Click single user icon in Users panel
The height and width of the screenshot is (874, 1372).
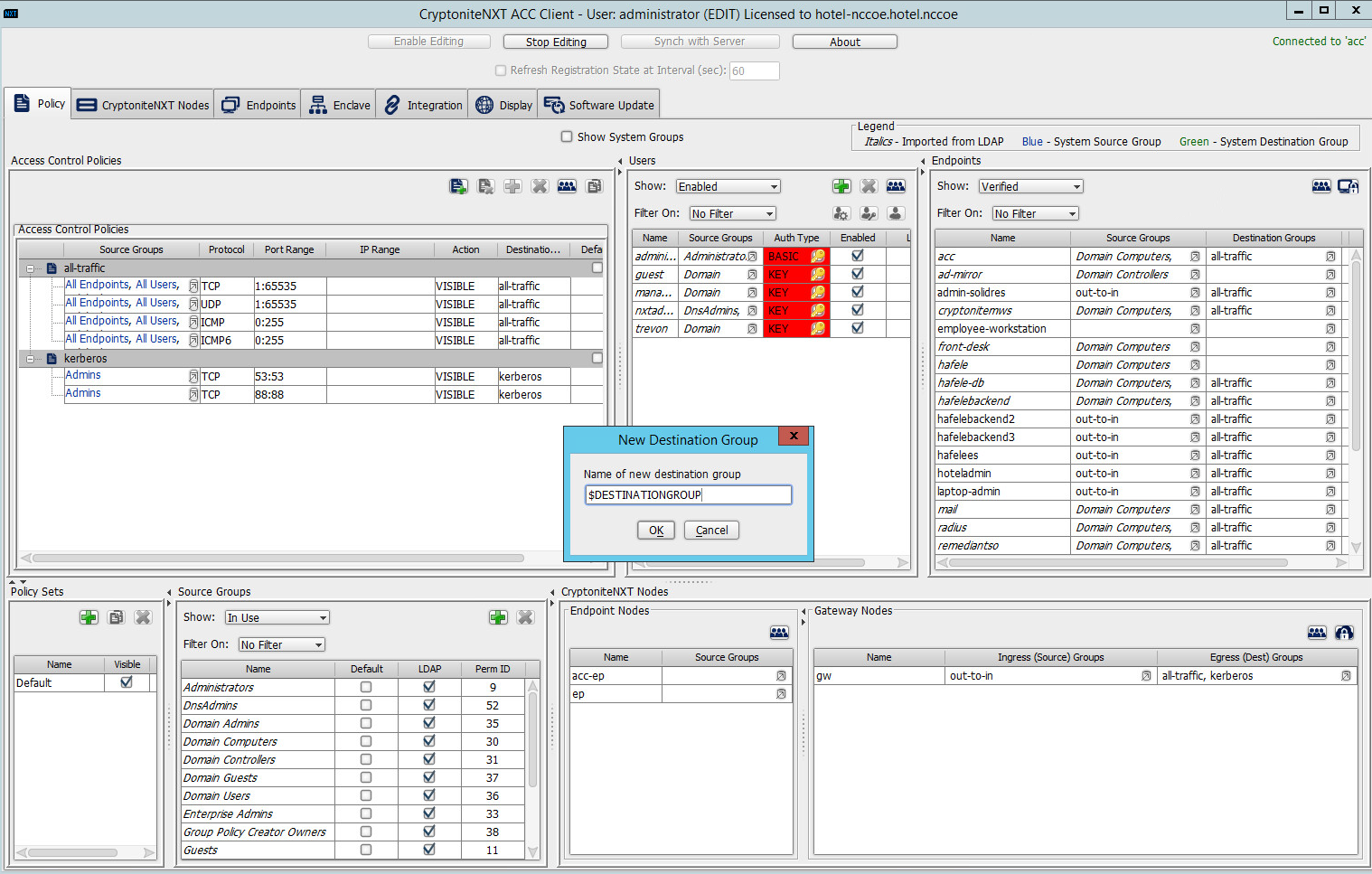896,213
